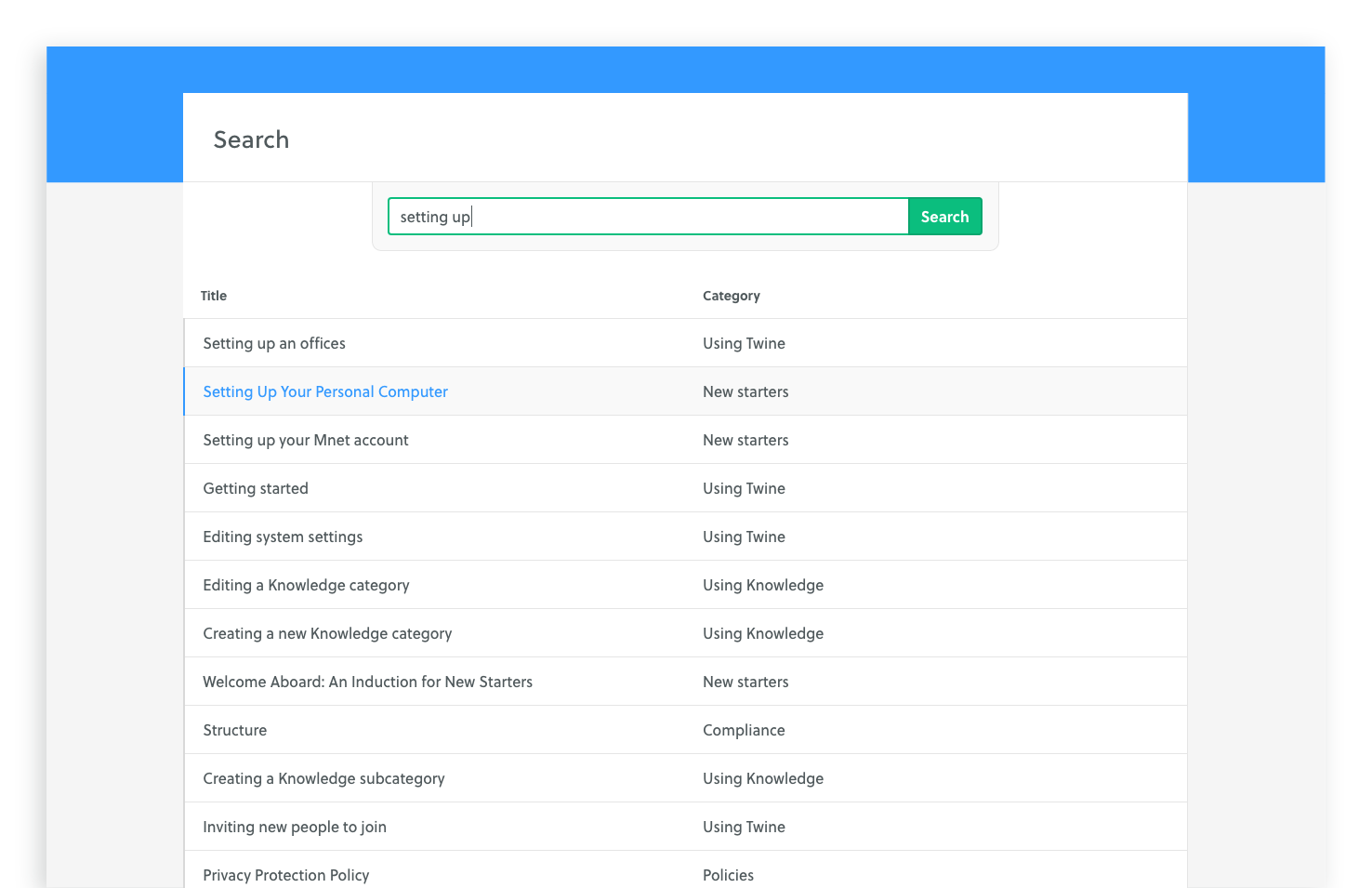The width and height of the screenshot is (1372, 888).
Task: Focus the search input containing 'setting up'
Action: (x=647, y=217)
